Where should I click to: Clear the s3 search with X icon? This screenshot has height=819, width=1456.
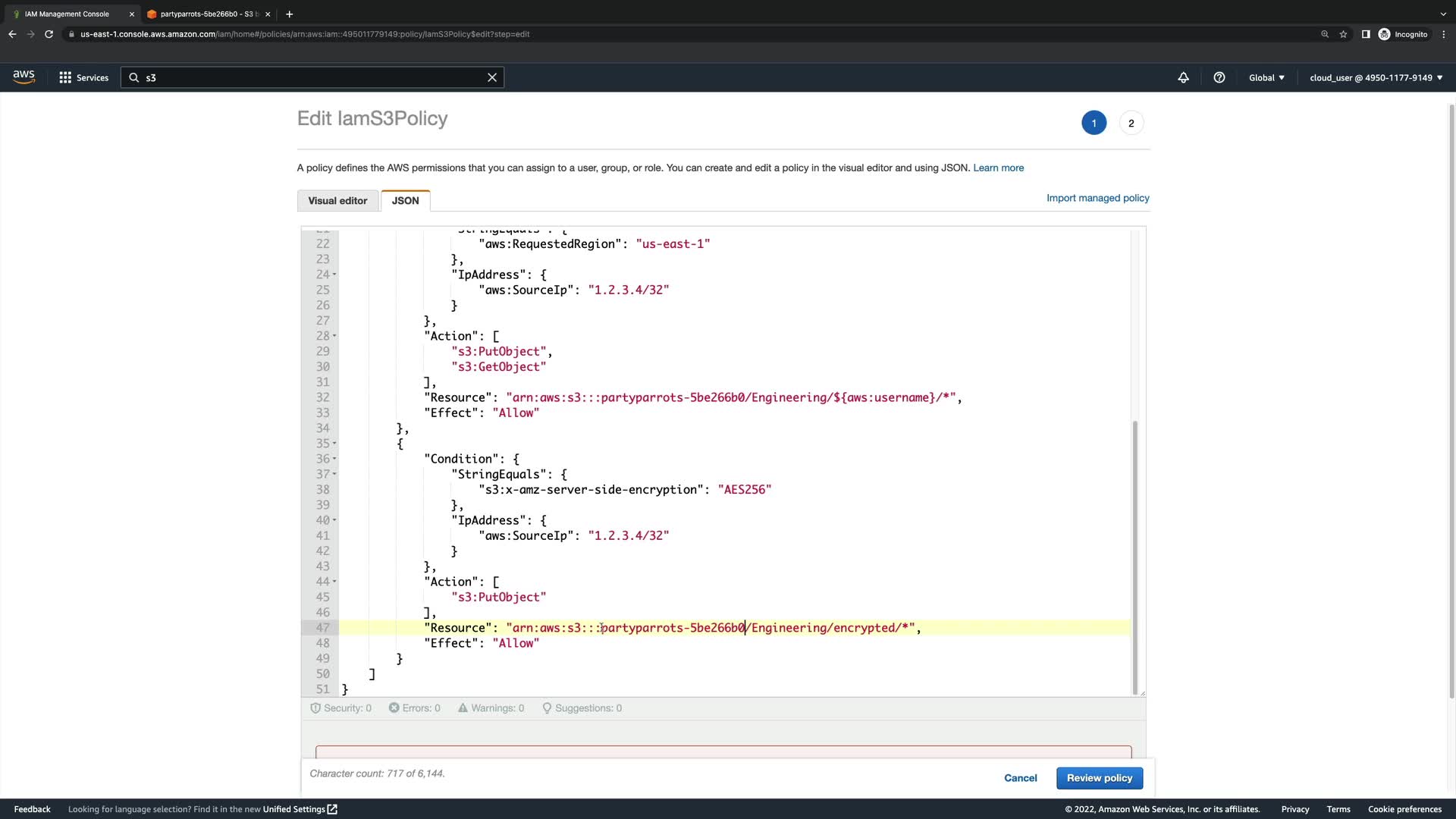pyautogui.click(x=492, y=77)
